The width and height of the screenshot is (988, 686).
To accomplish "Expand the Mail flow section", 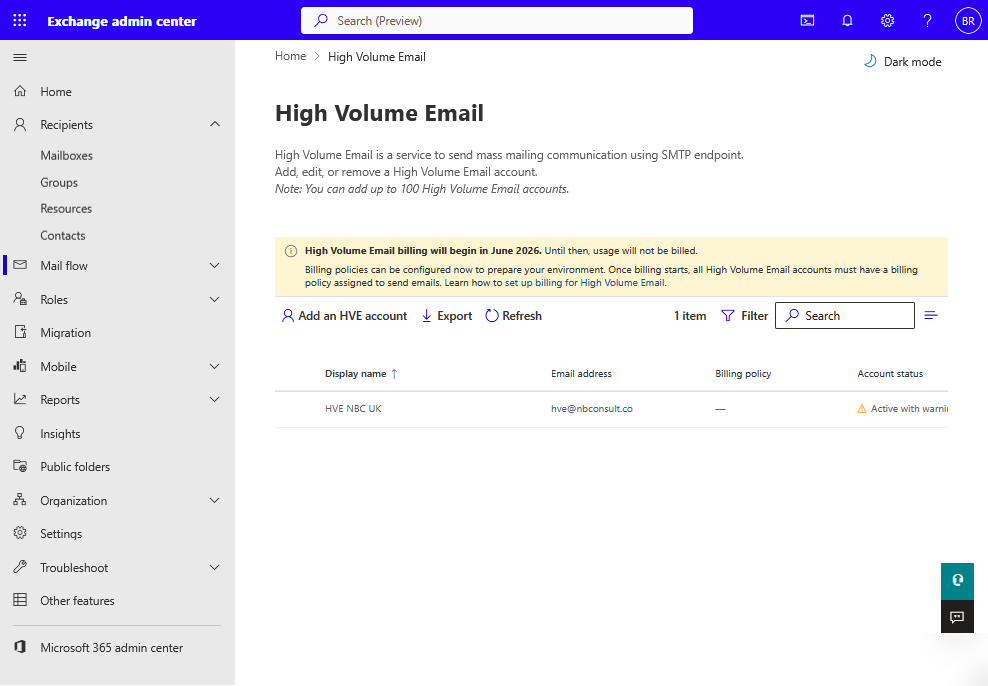I will click(214, 266).
